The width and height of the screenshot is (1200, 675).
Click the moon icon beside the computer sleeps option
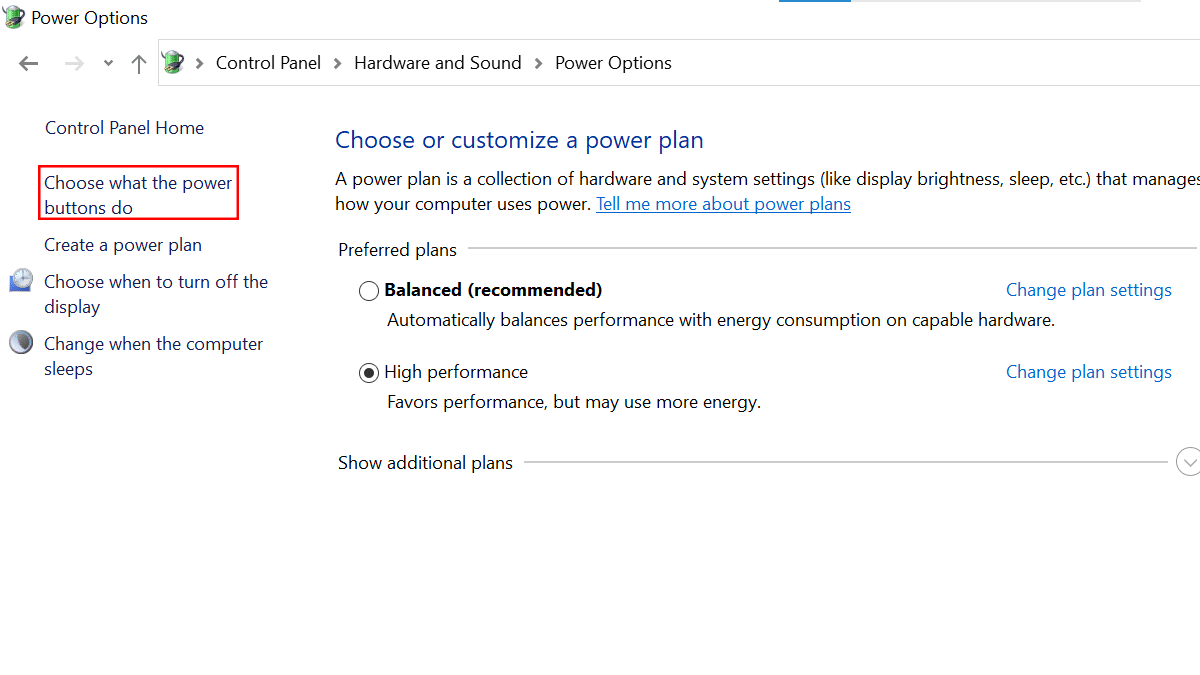pyautogui.click(x=21, y=343)
